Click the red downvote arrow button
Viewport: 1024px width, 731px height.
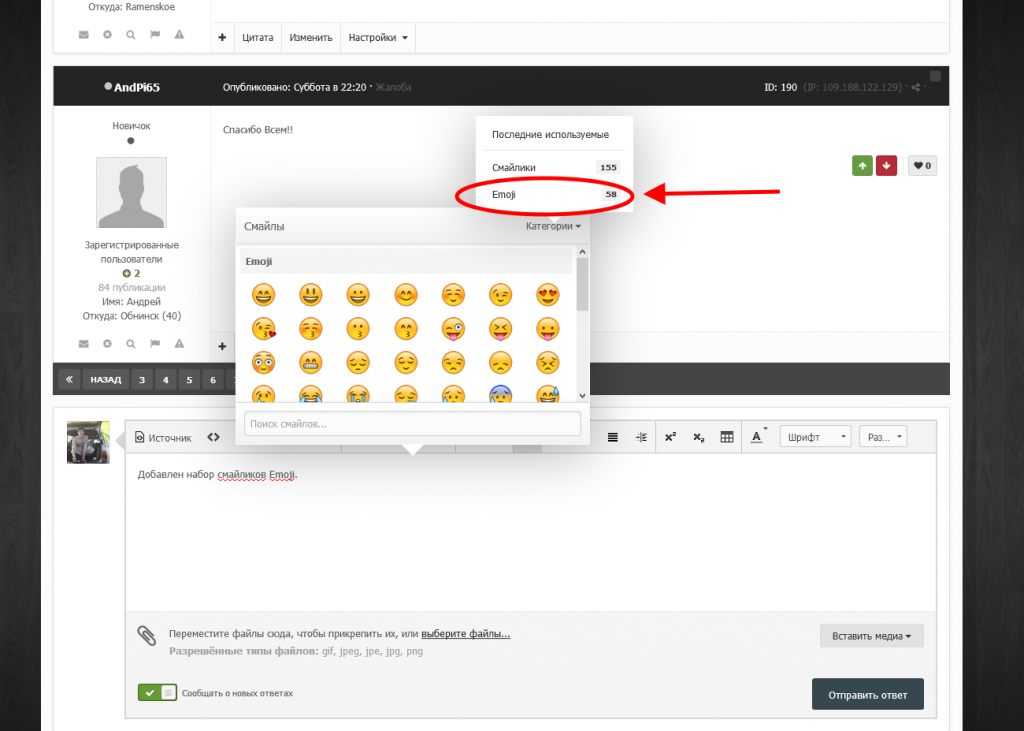pyautogui.click(x=886, y=166)
